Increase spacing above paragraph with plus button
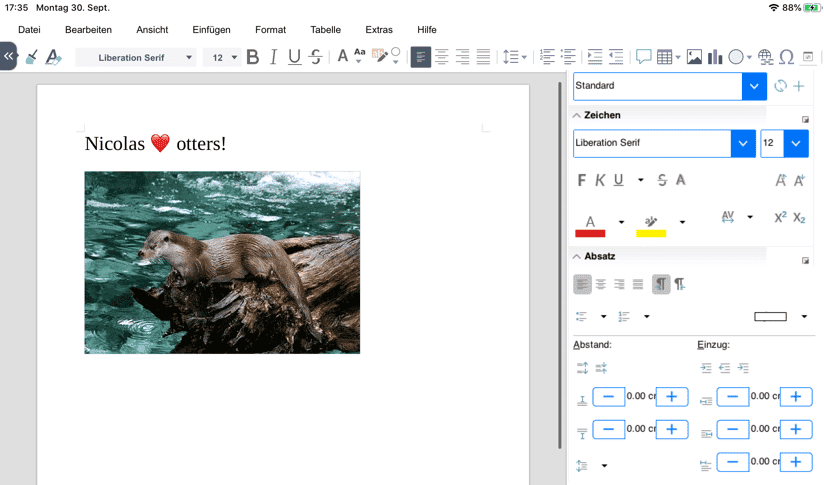Viewport: 824px width, 485px height. (x=671, y=397)
